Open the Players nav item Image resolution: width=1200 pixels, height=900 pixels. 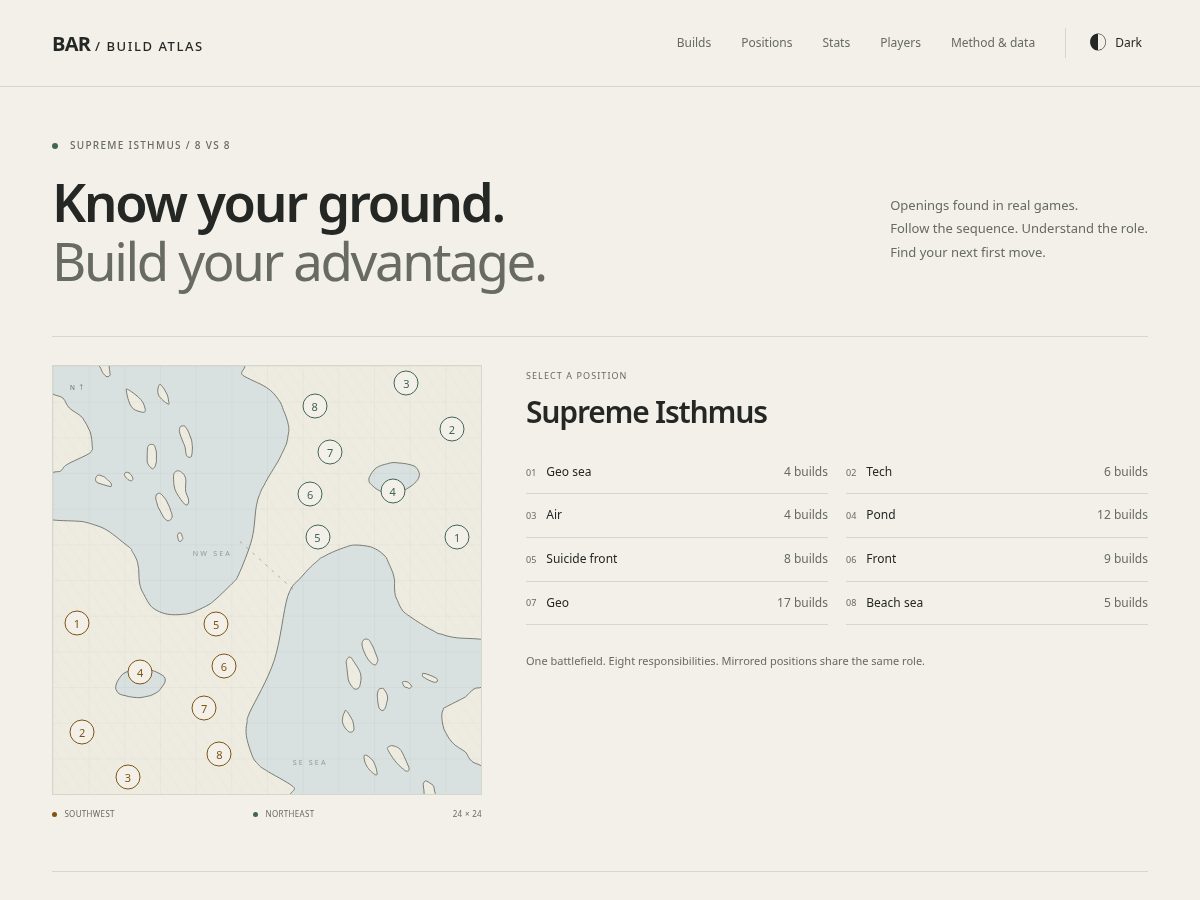click(900, 42)
